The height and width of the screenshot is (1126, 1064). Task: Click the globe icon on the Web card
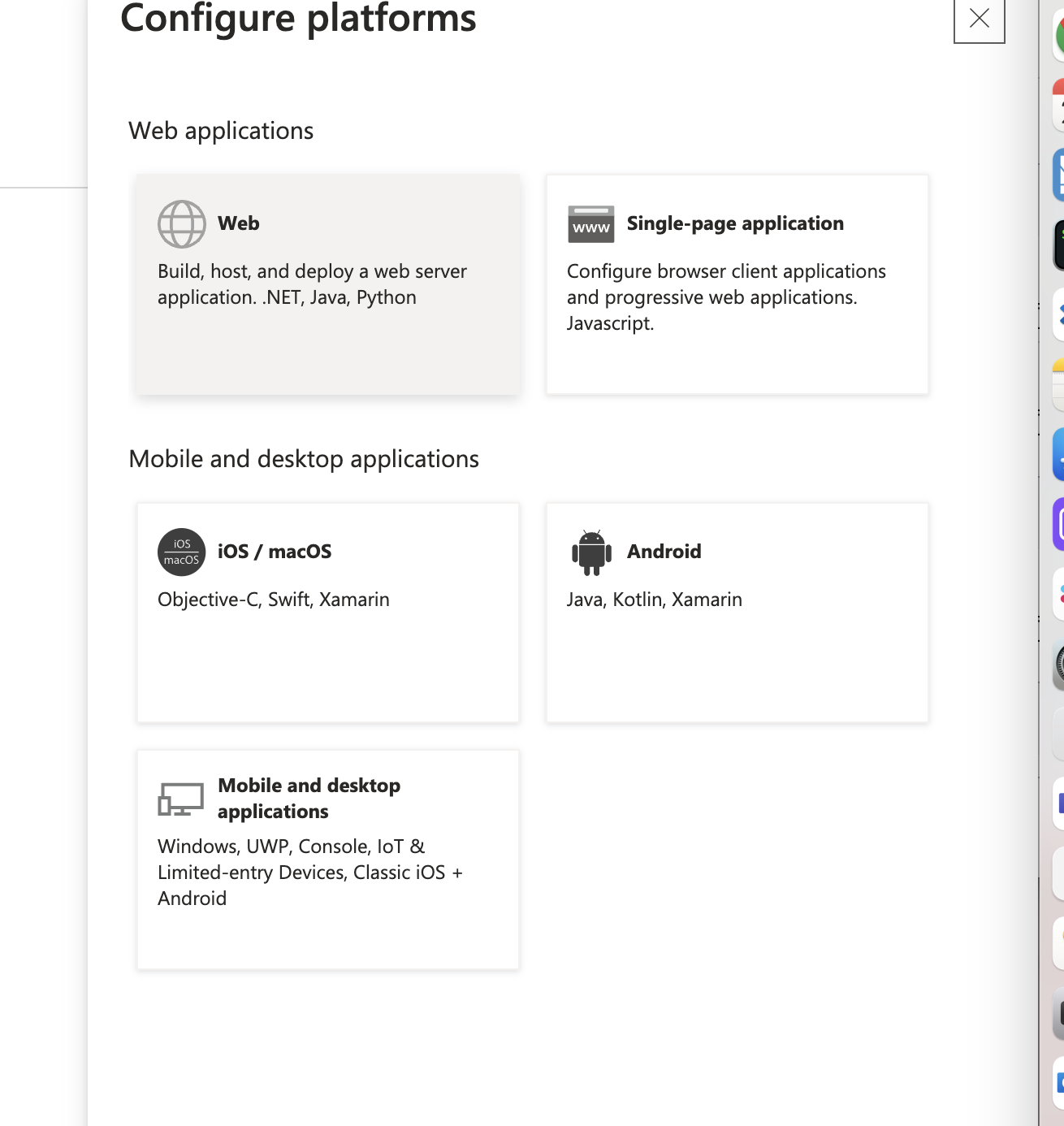pyautogui.click(x=181, y=223)
